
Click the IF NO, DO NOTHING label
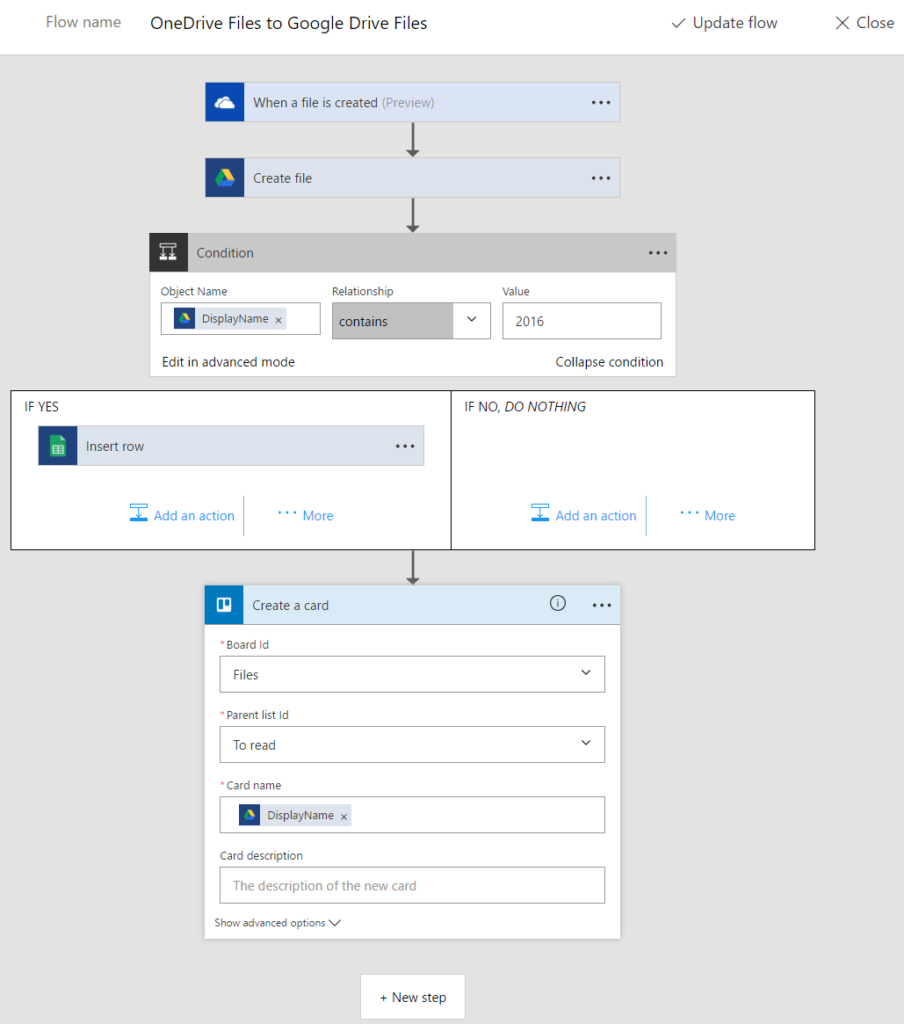tap(525, 407)
